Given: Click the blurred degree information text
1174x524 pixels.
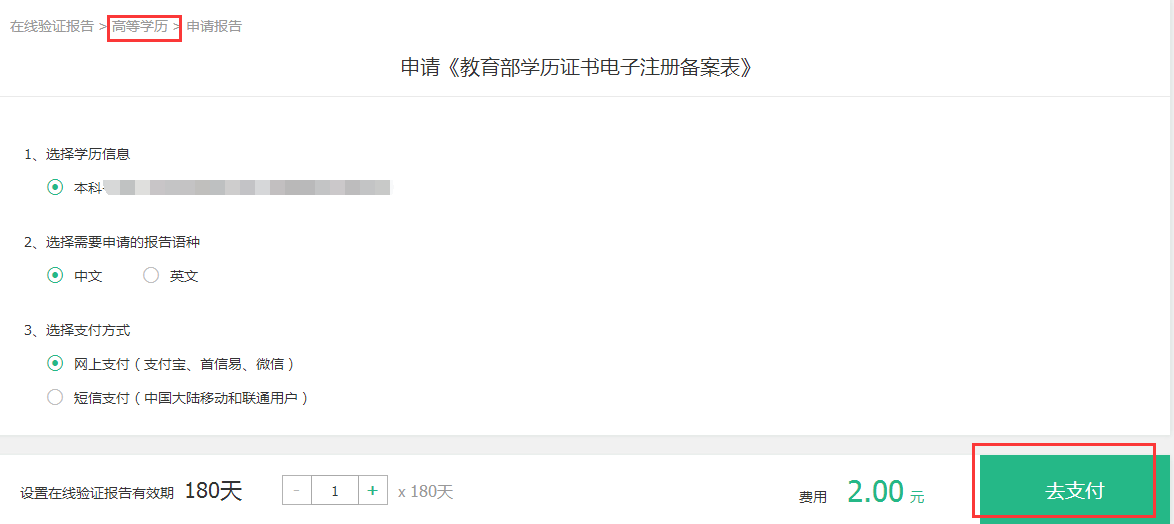Looking at the screenshot, I should 247,187.
